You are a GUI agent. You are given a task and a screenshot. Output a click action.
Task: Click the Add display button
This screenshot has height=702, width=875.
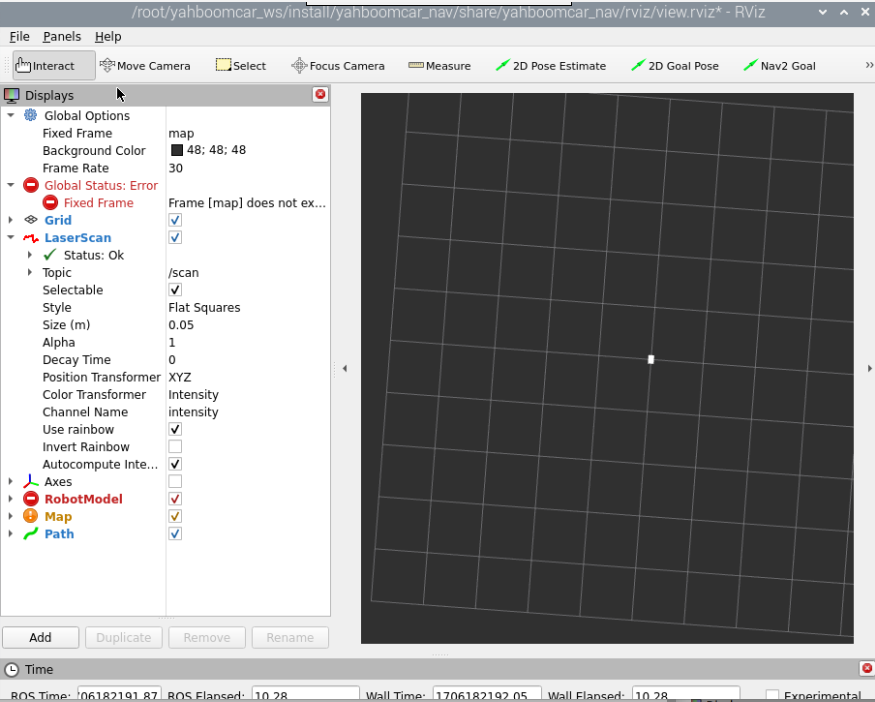click(40, 637)
